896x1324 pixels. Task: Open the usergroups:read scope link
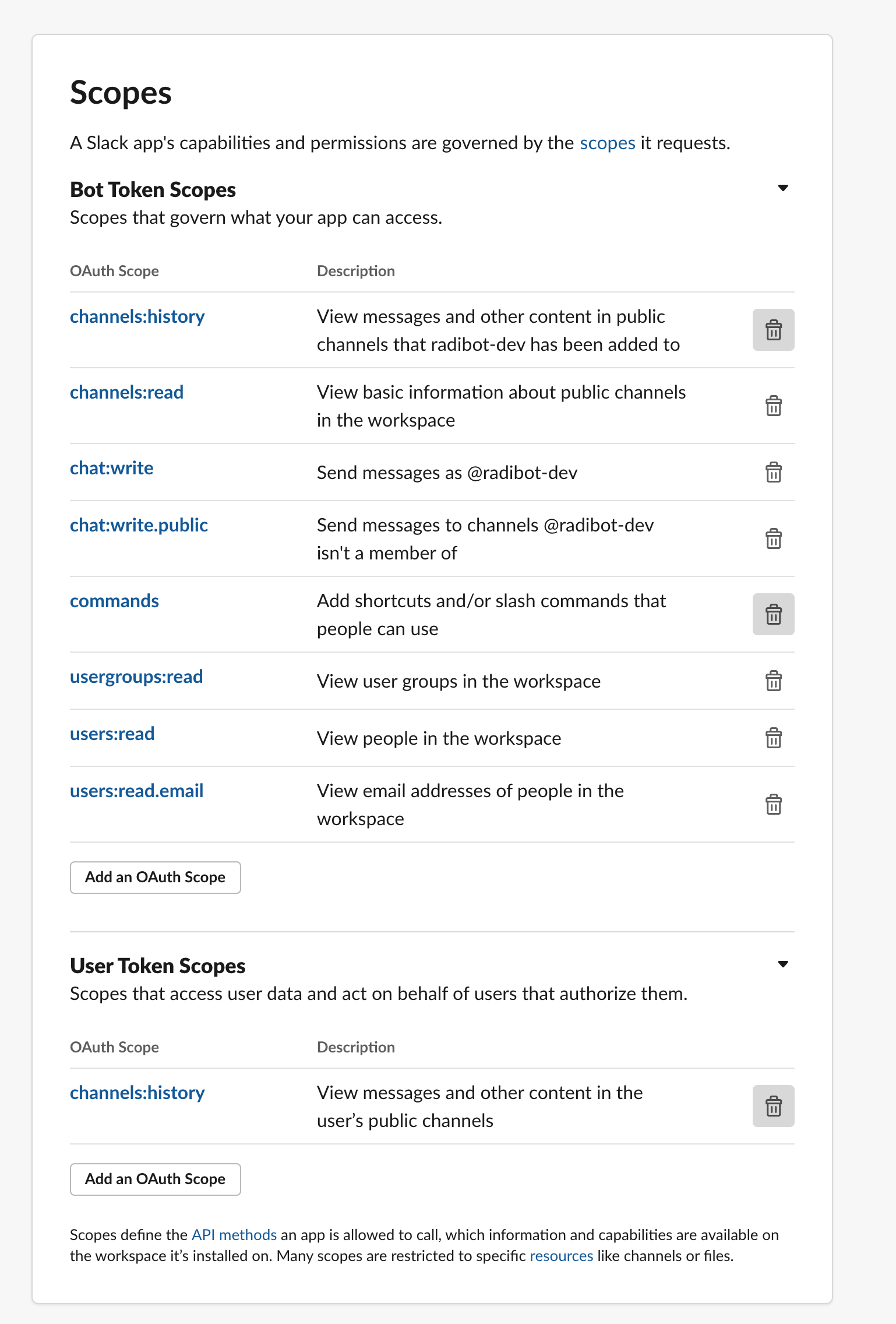[x=136, y=677]
